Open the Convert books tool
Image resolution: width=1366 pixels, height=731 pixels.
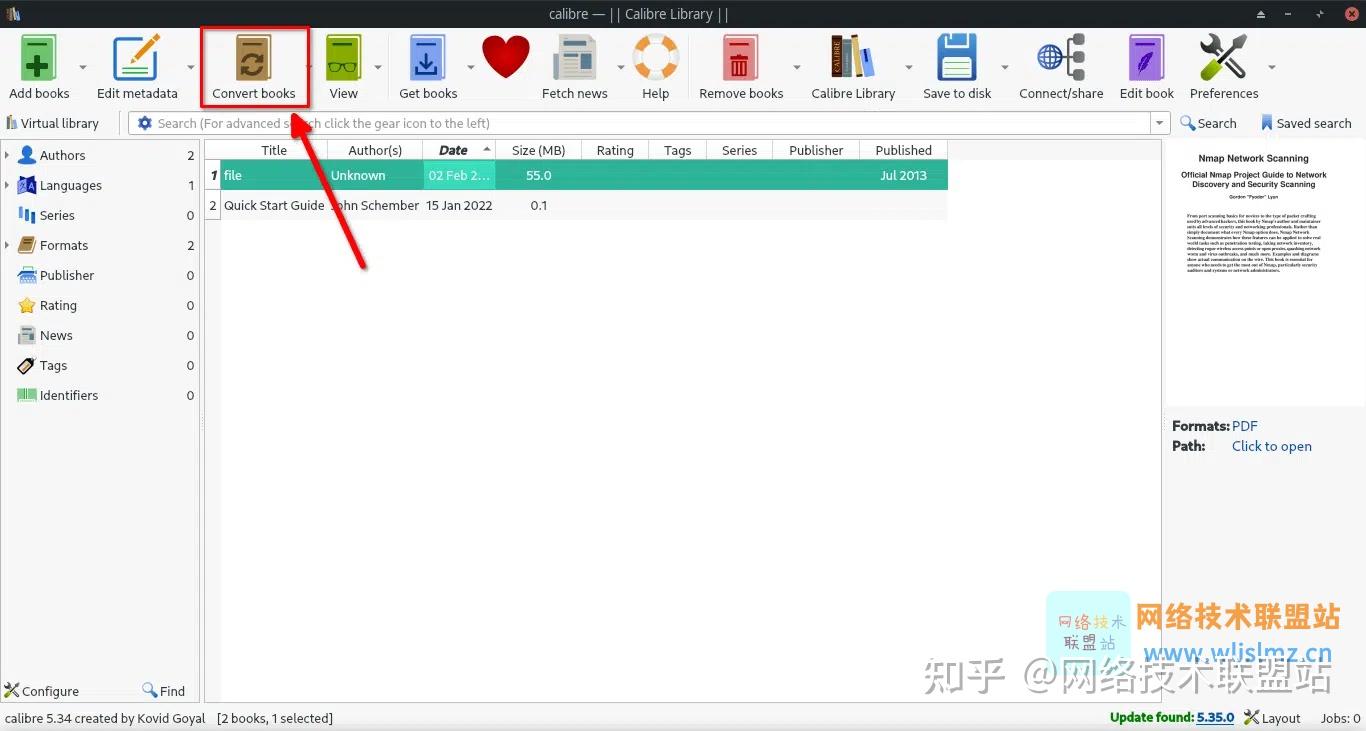pos(254,65)
